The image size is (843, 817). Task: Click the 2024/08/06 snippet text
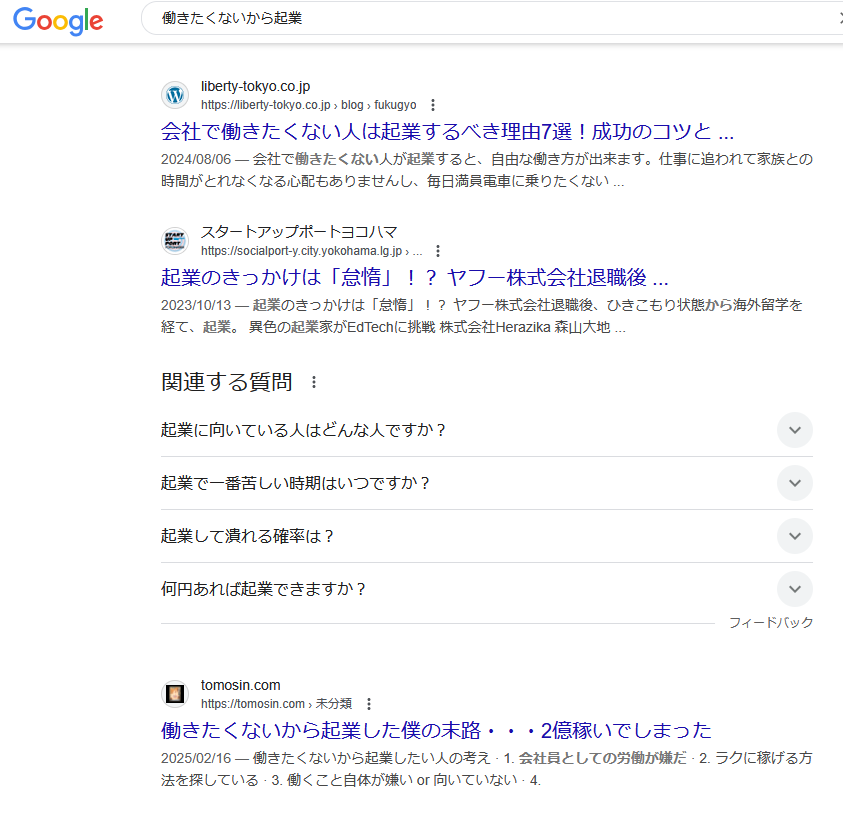pyautogui.click(x=487, y=170)
